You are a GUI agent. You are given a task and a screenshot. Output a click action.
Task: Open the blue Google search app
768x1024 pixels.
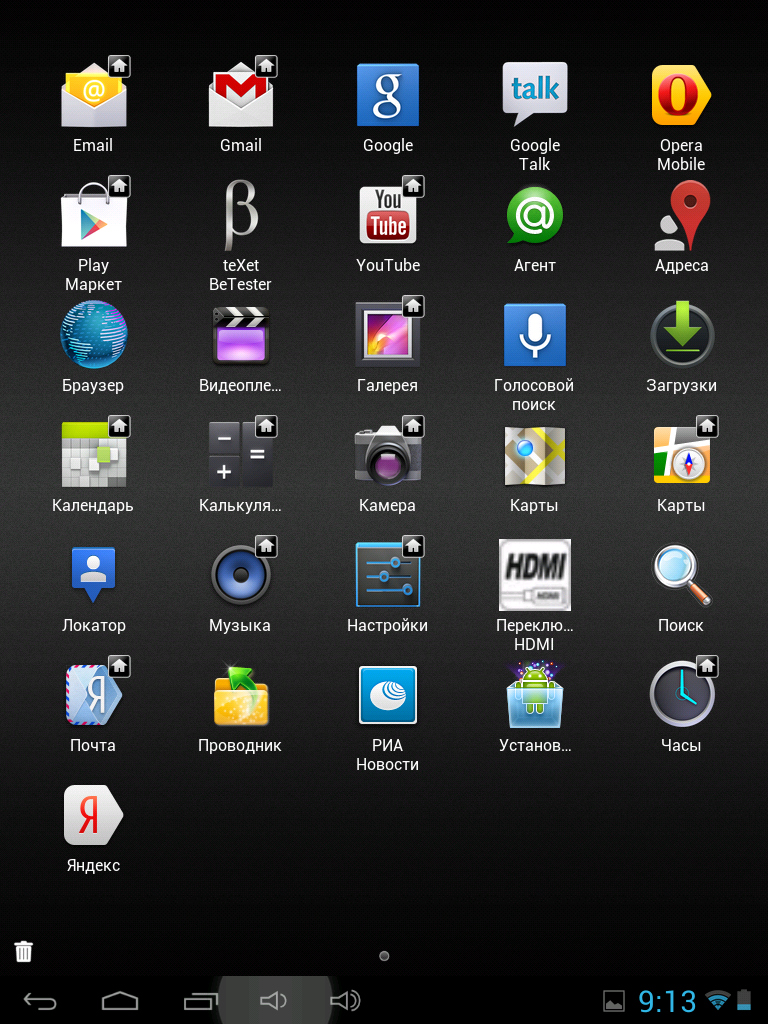click(388, 95)
